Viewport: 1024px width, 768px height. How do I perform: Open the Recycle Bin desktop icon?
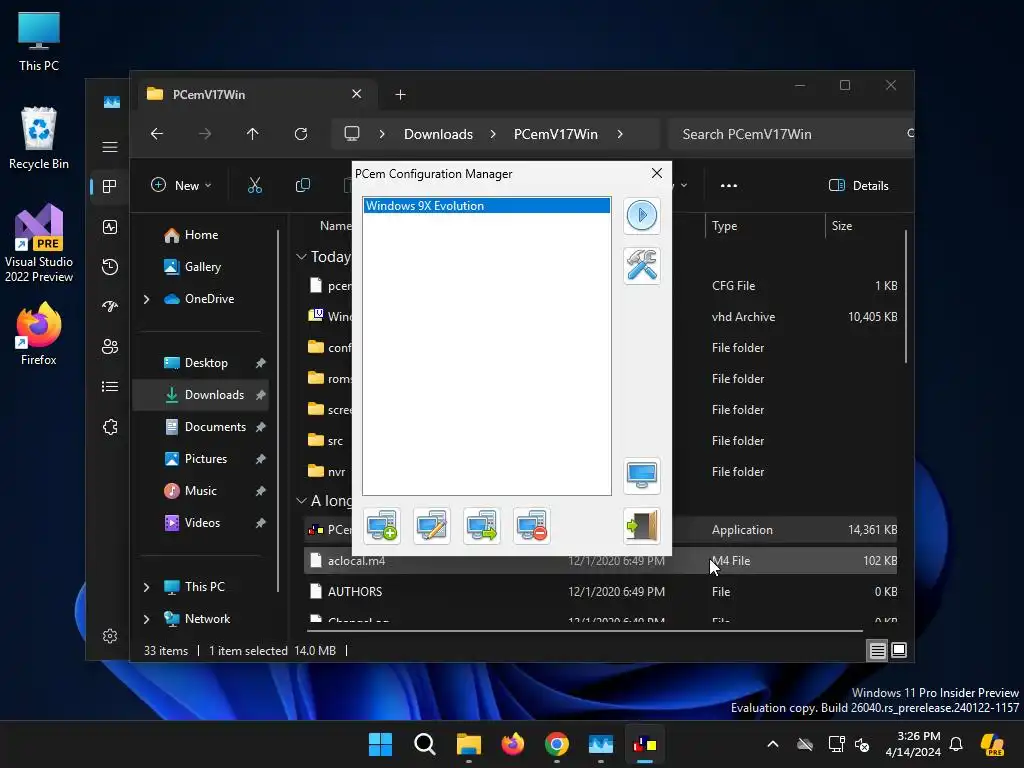click(x=39, y=138)
